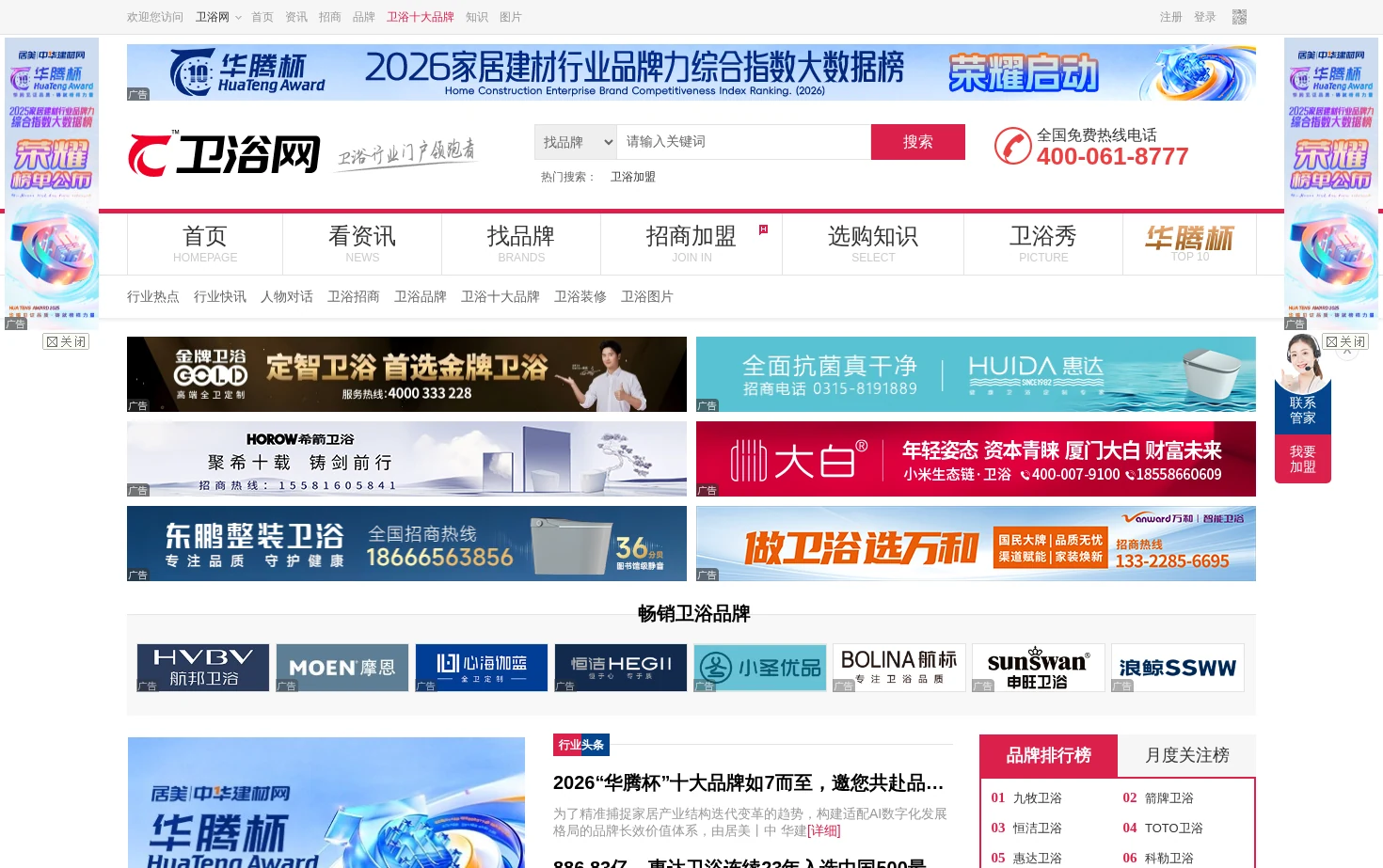This screenshot has width=1383, height=868.
Task: Open HOROW 希箭卫浴 banner ad
Action: coord(406,459)
